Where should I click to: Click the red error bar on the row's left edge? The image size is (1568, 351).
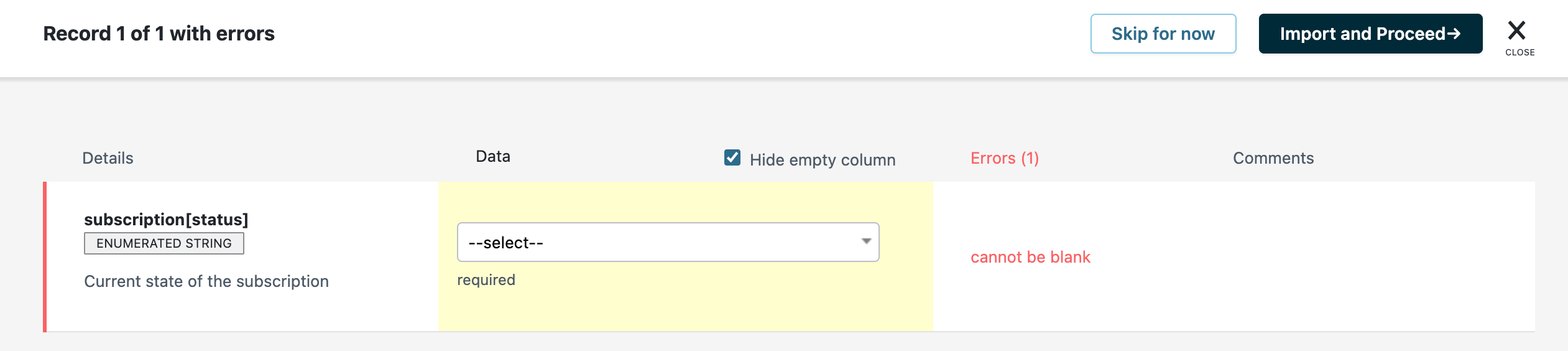(45, 256)
